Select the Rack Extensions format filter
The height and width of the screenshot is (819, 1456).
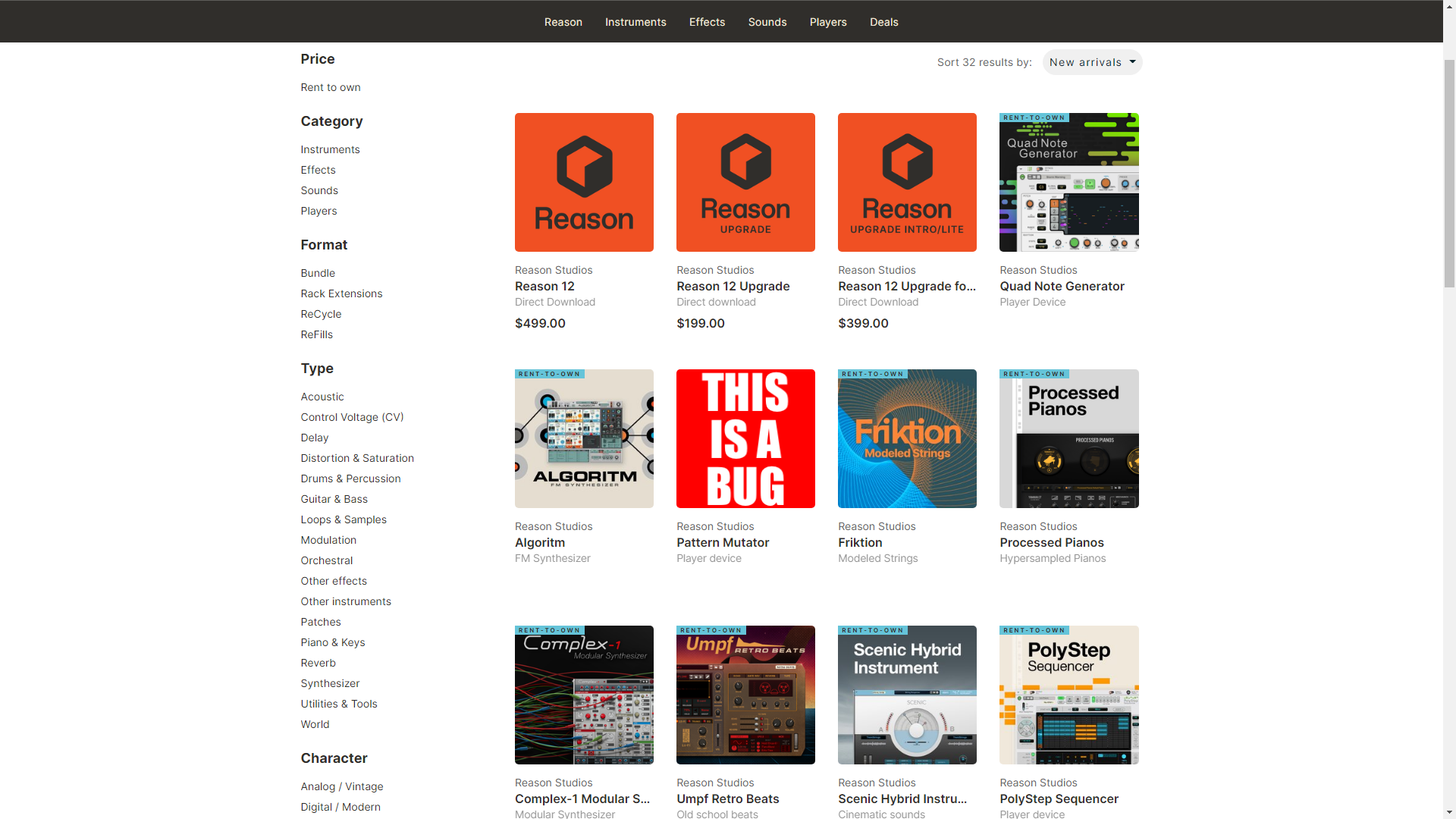341,293
